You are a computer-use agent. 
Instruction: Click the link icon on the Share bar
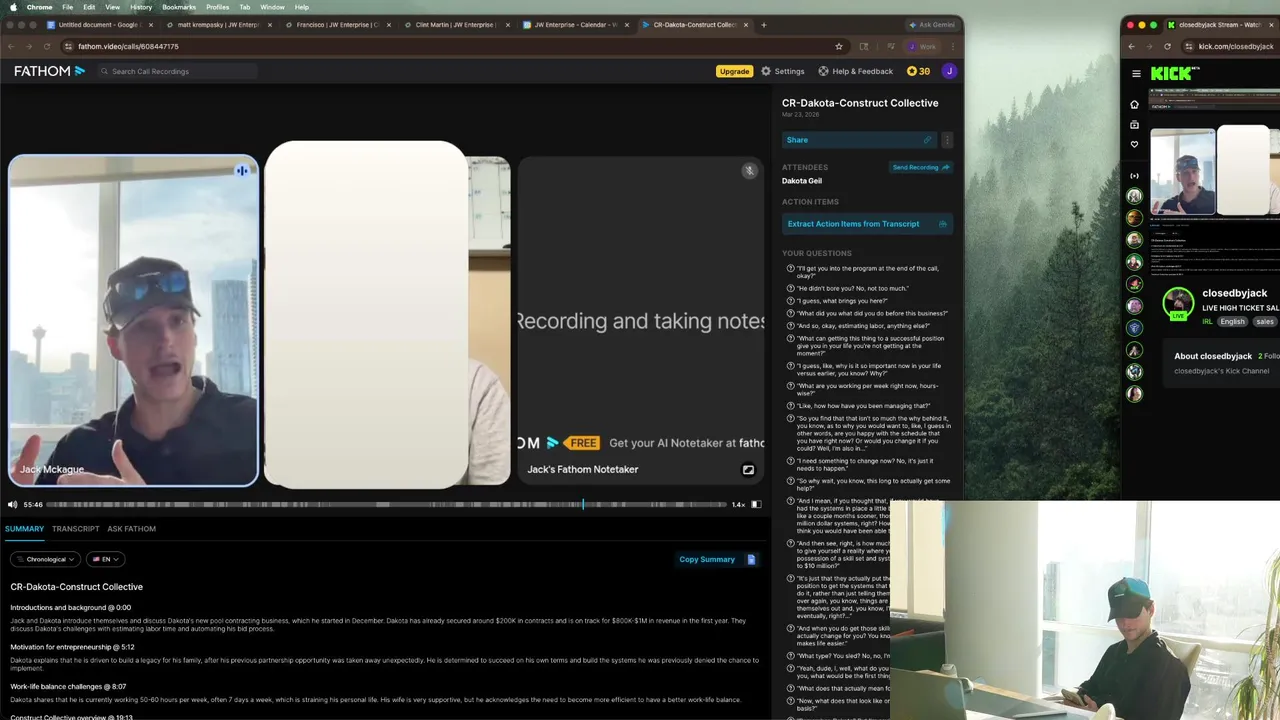(927, 140)
